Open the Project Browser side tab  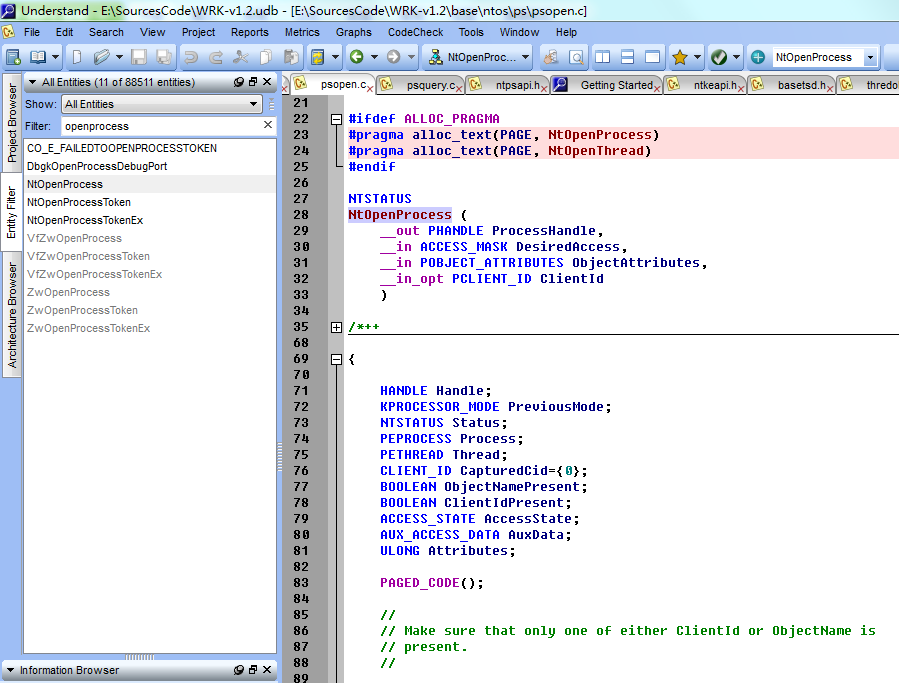(x=11, y=122)
